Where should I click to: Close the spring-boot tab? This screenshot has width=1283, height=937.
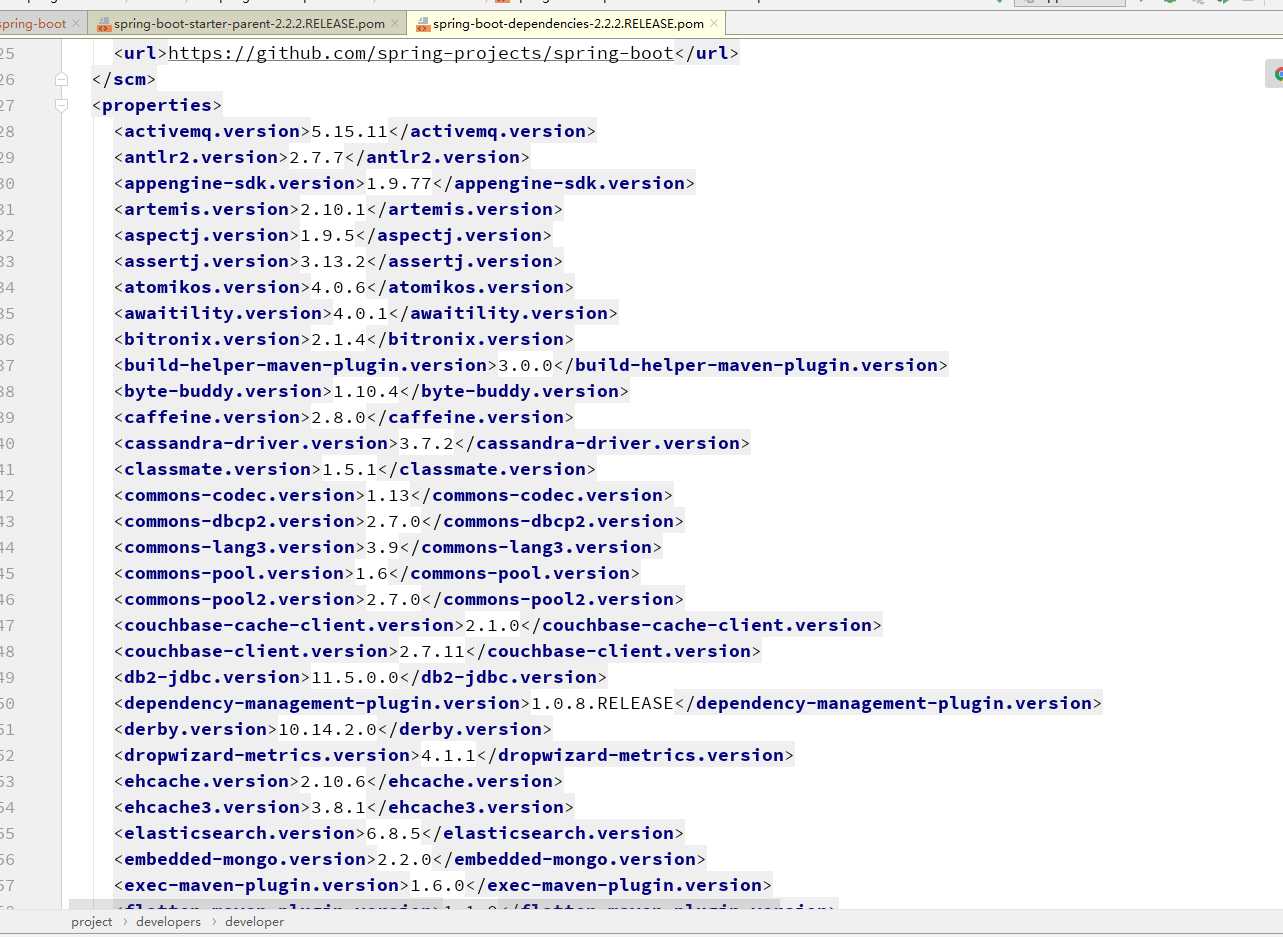76,23
